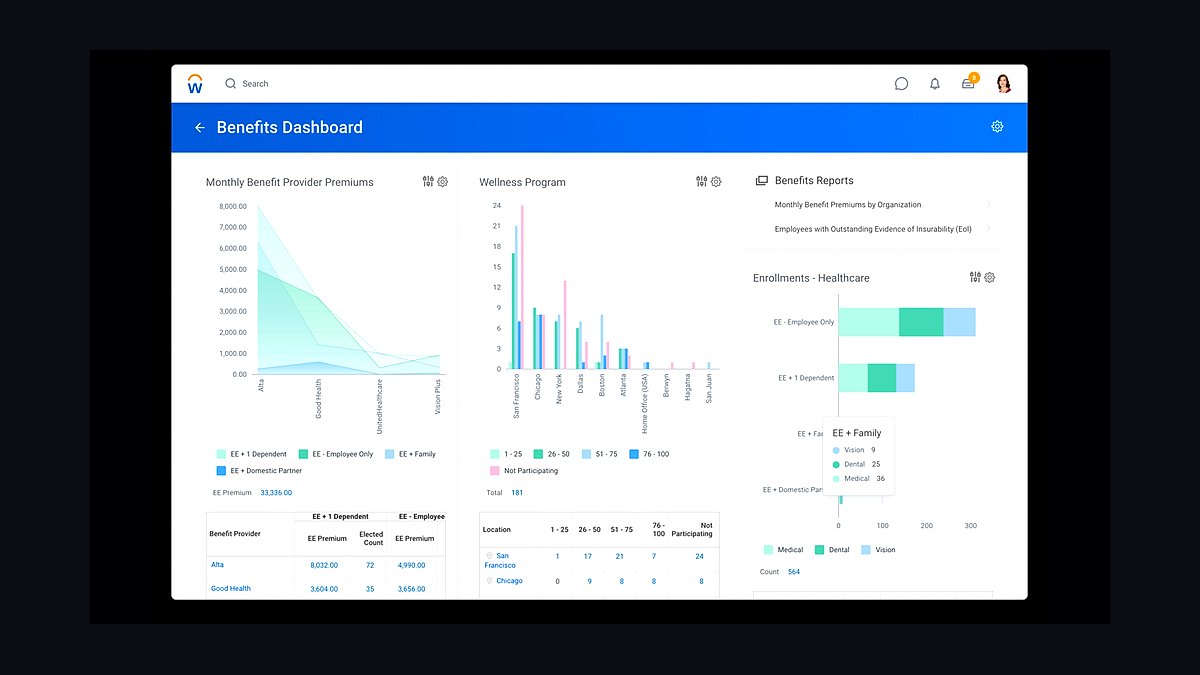Click EE Premium total 33,336.00
The height and width of the screenshot is (675, 1200).
pos(276,493)
